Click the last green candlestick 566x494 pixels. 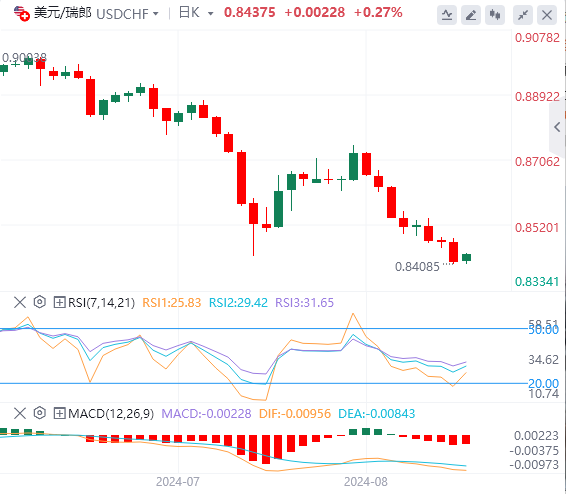[x=466, y=258]
